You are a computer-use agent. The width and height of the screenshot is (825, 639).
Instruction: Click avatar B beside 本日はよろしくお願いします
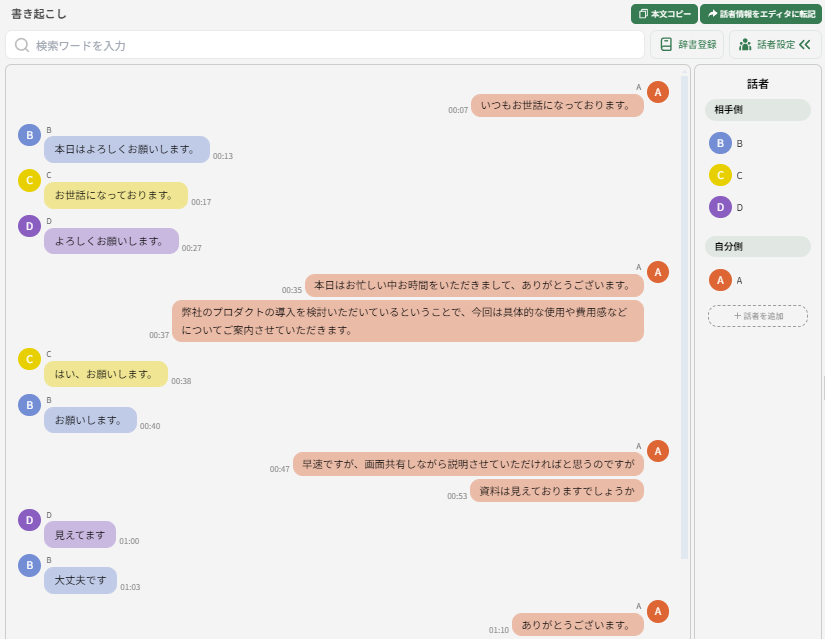(29, 135)
